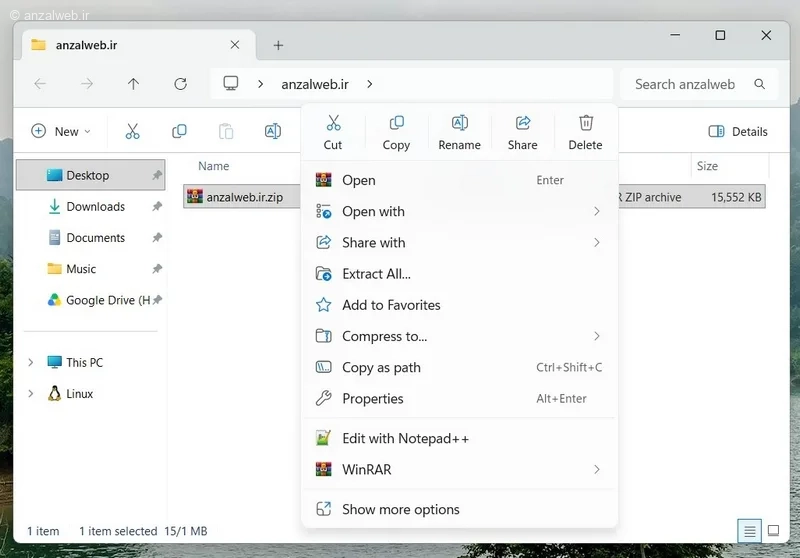
Task: Click the PC monitor icon in address bar
Action: click(x=231, y=83)
